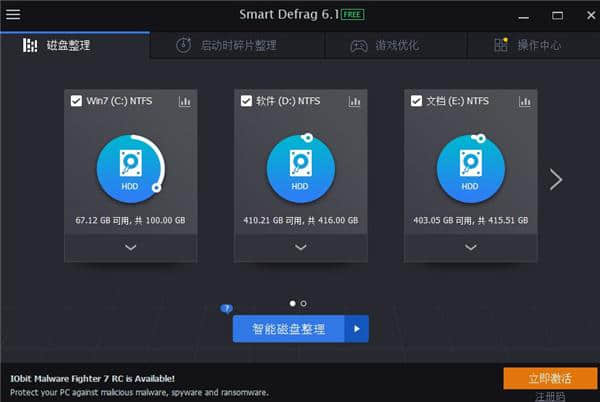This screenshot has height=402, width=600.
Task: Click the 软件 (D:) HDD disk icon
Action: [x=300, y=166]
